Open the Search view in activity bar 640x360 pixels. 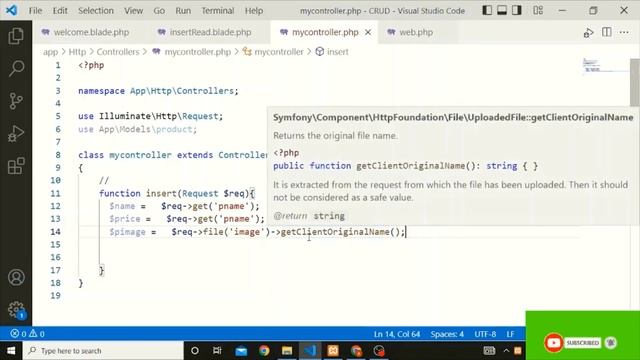[16, 68]
